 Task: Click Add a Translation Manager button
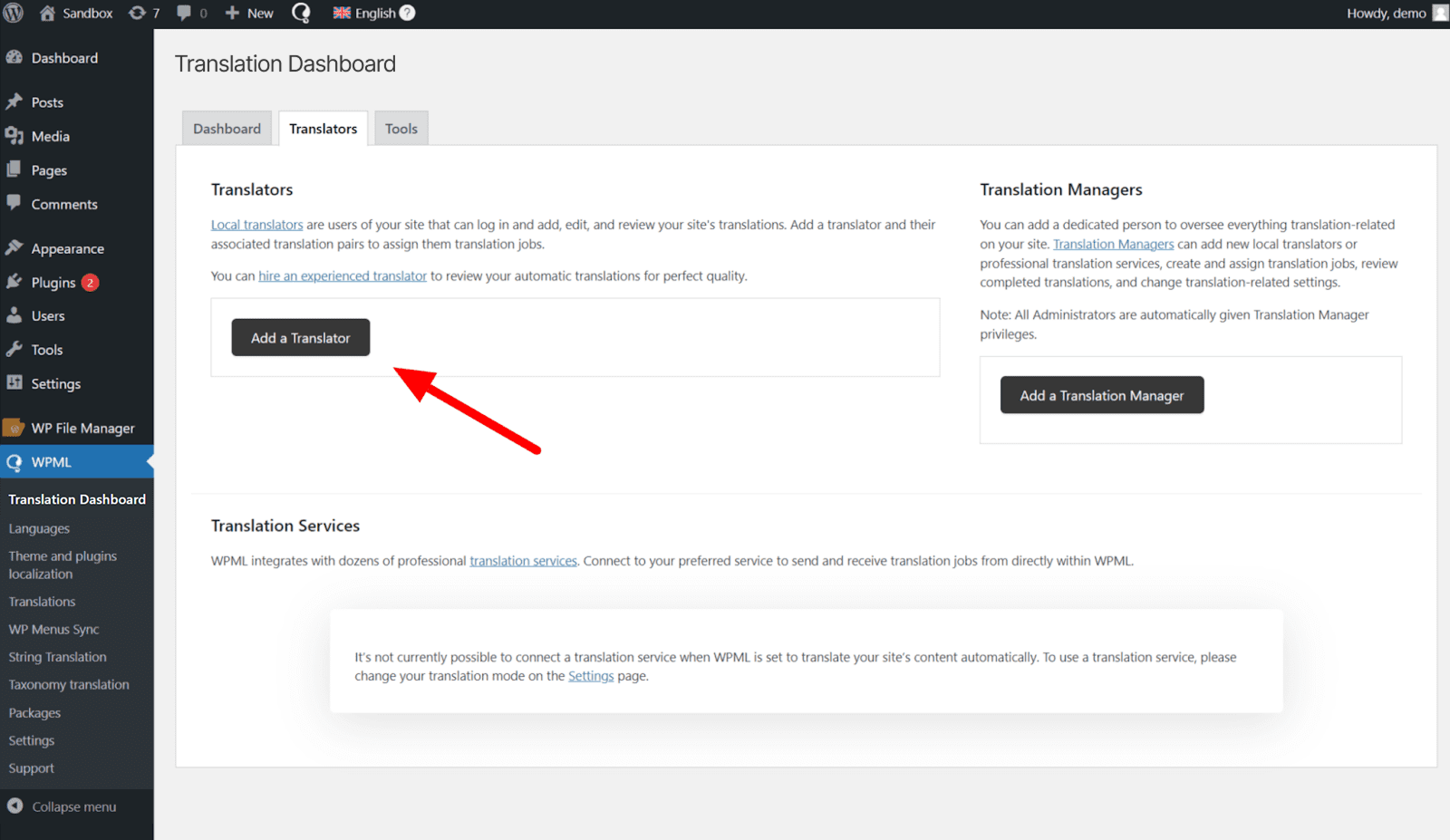point(1102,395)
